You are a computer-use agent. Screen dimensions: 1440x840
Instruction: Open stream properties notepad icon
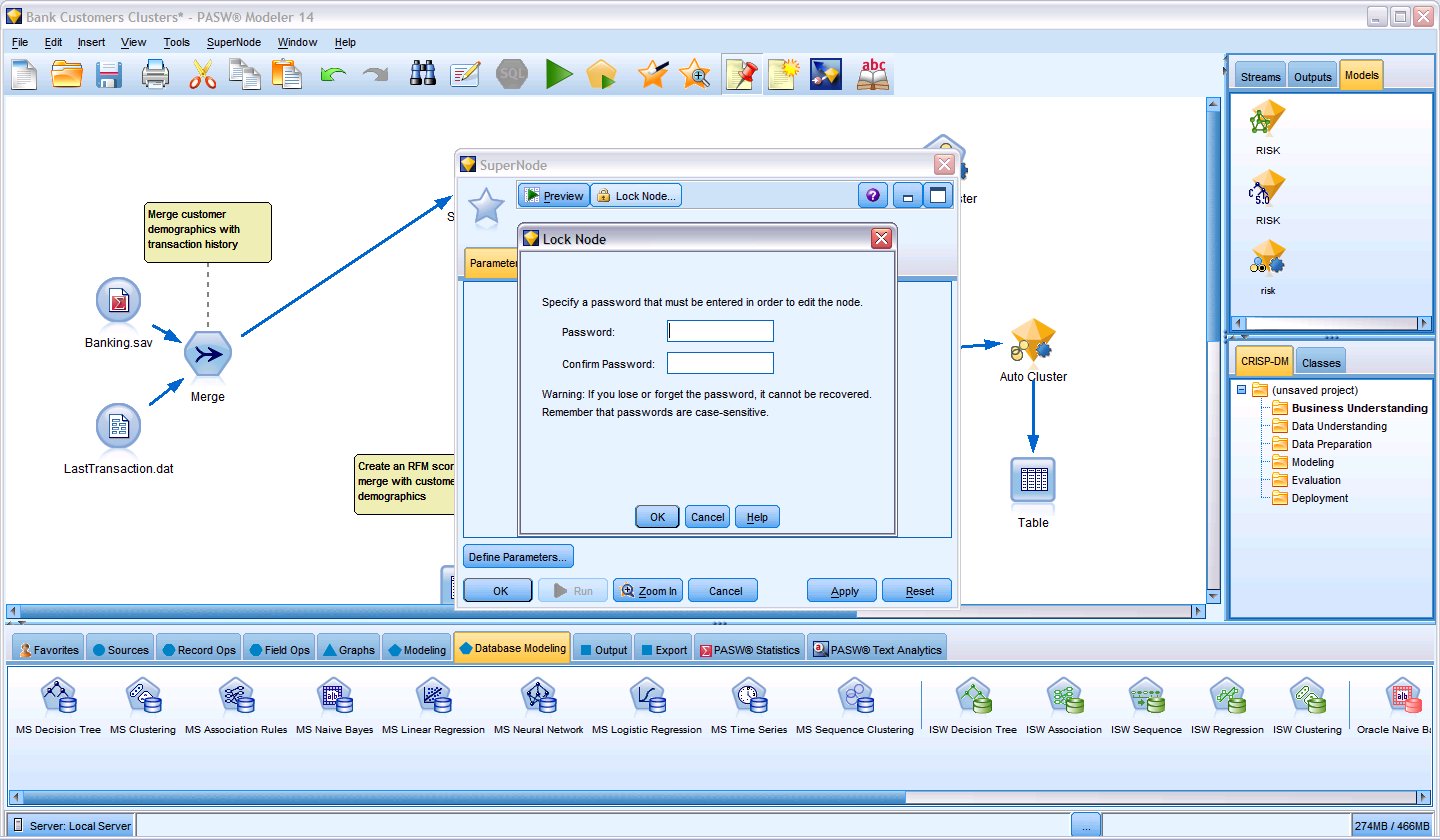465,75
